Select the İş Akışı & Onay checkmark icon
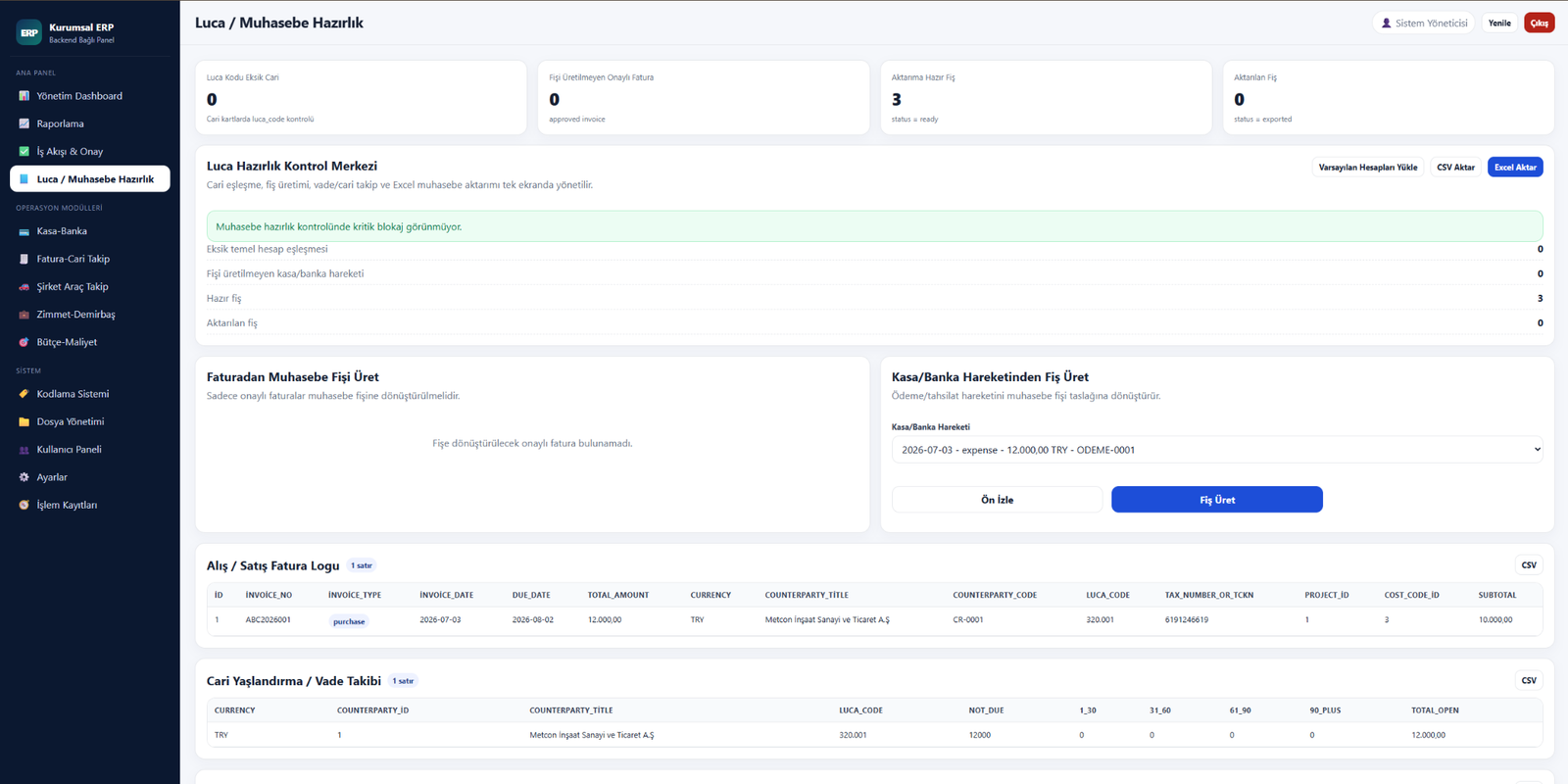This screenshot has height=784, width=1568. coord(24,151)
